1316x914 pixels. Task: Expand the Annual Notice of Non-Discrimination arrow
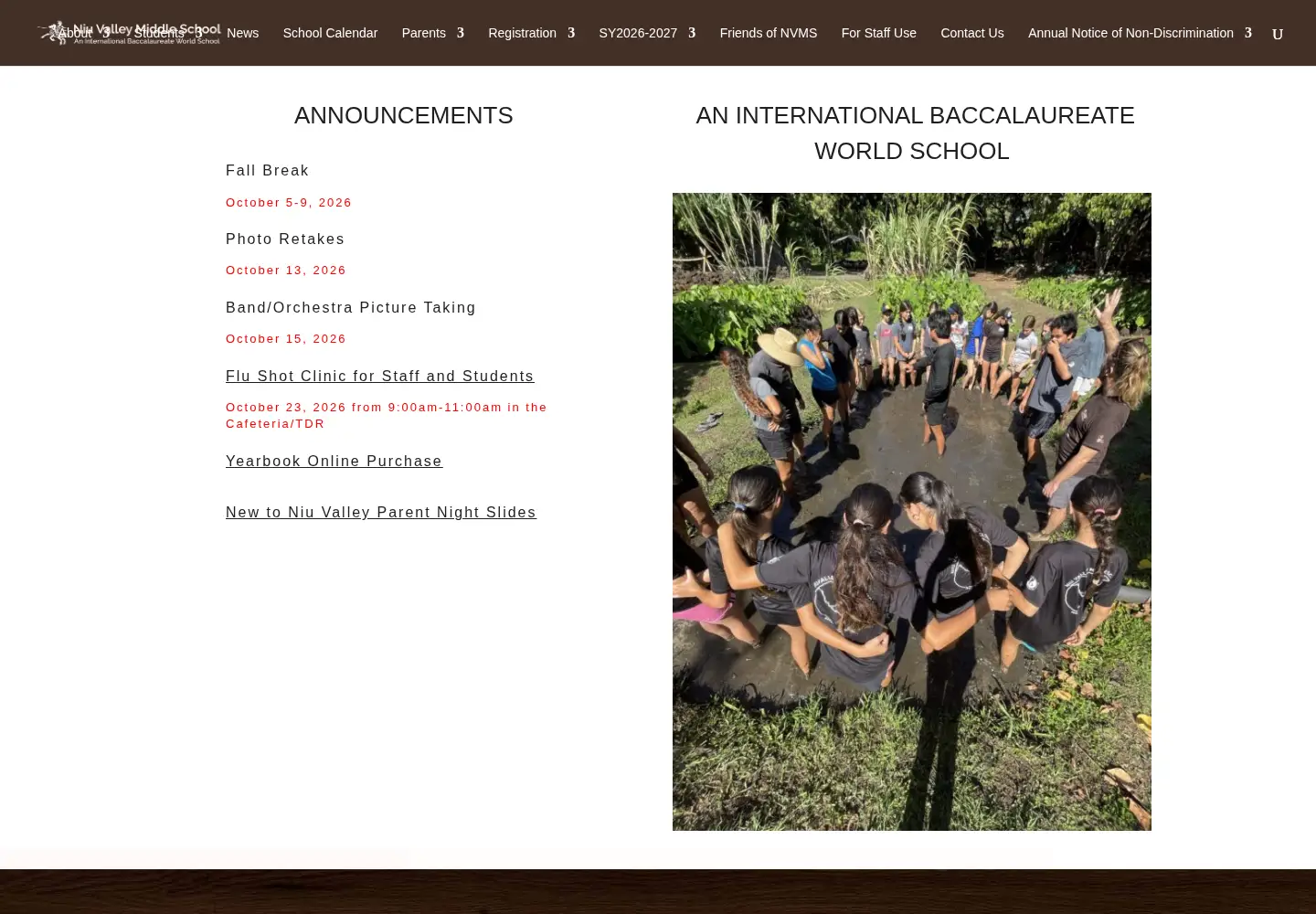(x=1247, y=33)
